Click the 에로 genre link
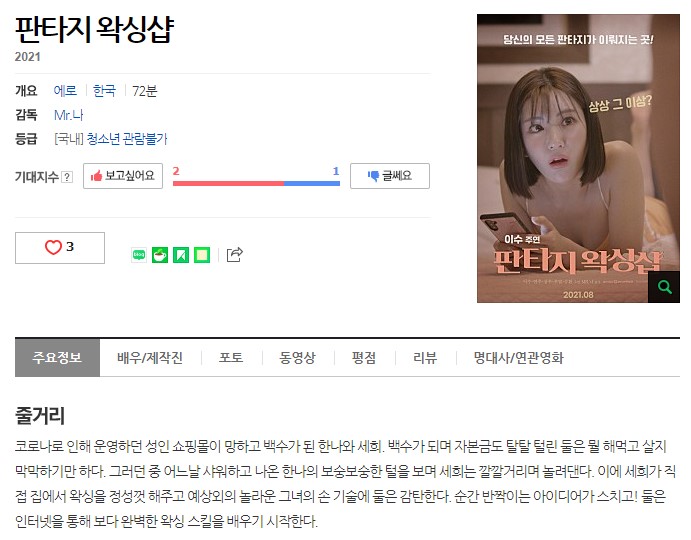The width and height of the screenshot is (691, 540). pos(65,91)
